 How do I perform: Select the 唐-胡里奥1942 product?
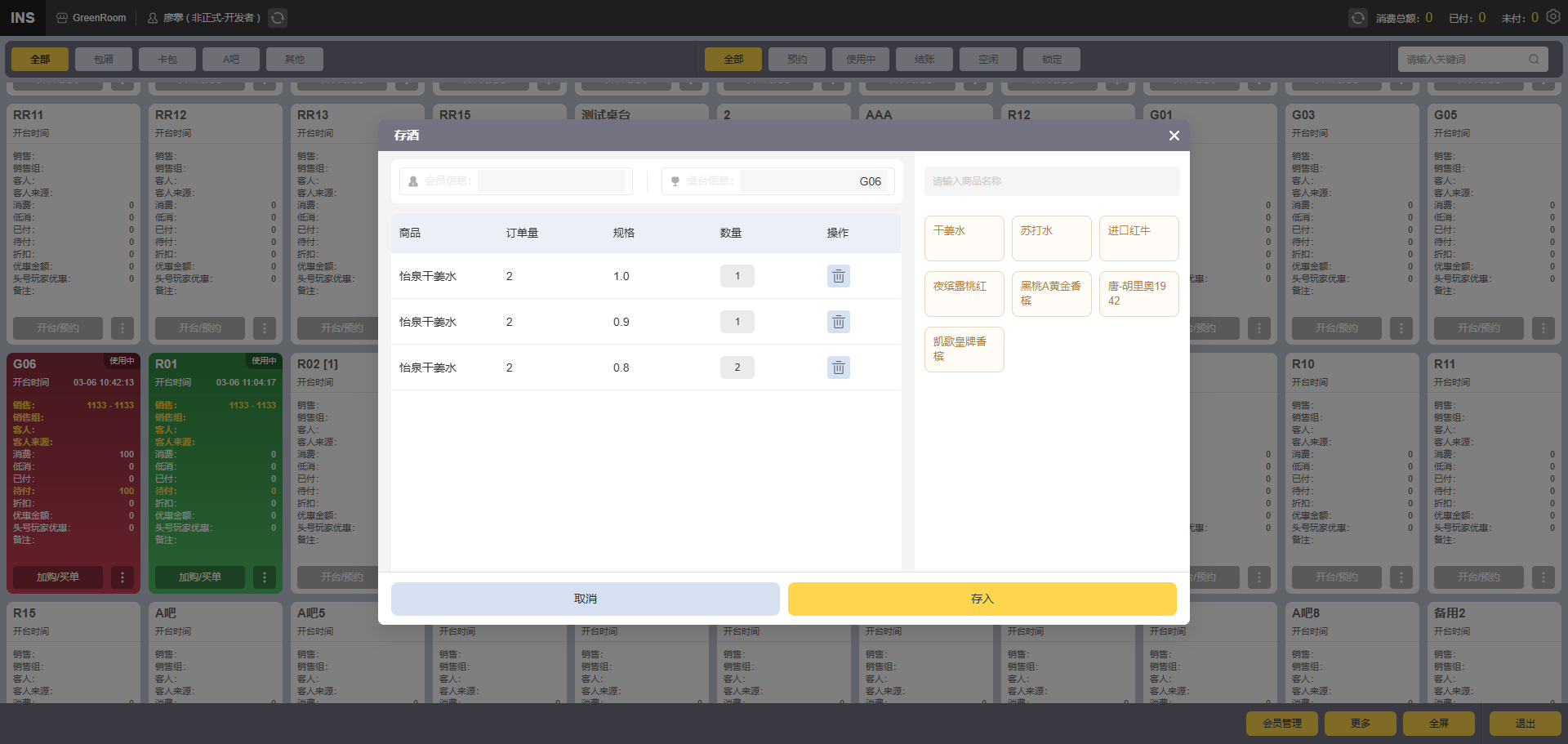point(1139,294)
